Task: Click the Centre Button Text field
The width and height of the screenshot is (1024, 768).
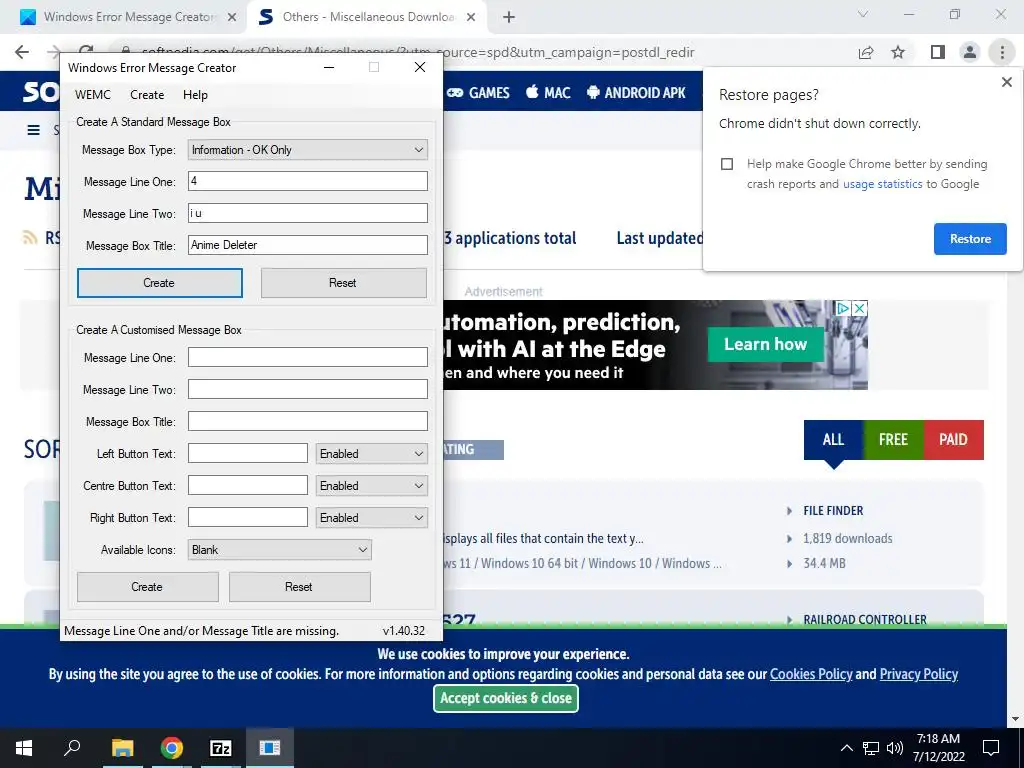Action: point(248,485)
